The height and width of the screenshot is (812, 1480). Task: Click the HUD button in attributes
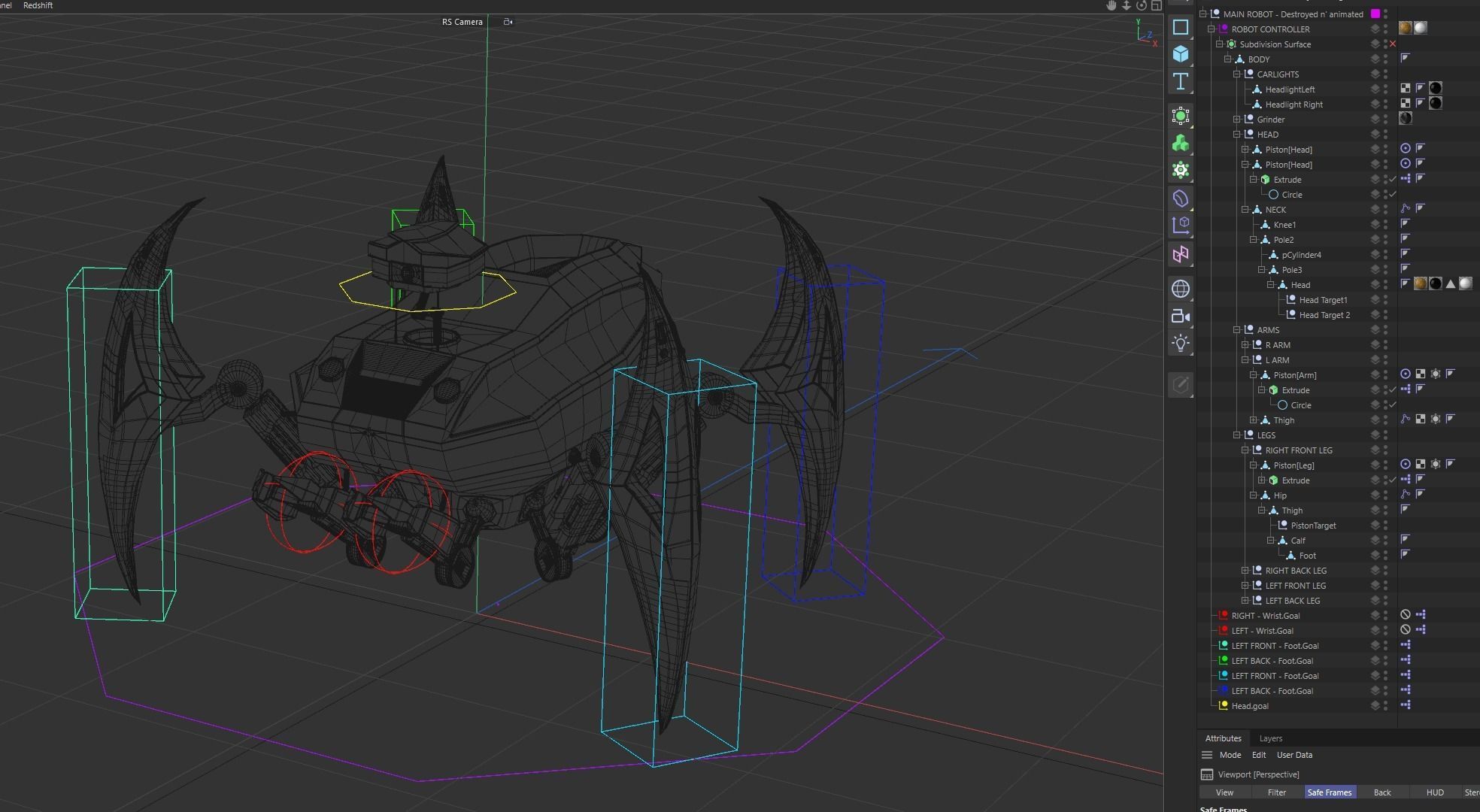pos(1434,792)
